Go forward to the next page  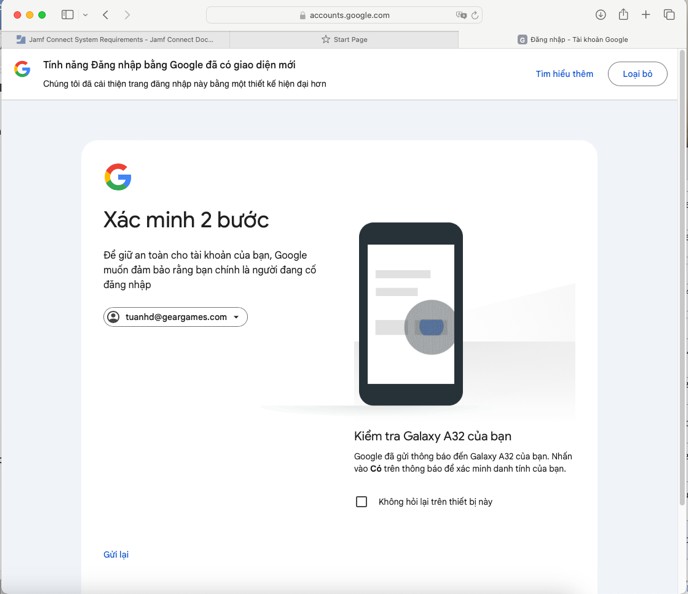point(127,15)
